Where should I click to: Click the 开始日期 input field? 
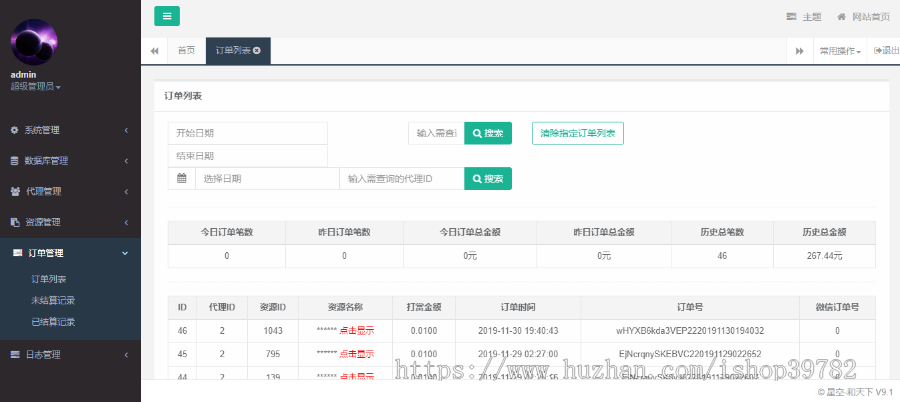[x=247, y=133]
